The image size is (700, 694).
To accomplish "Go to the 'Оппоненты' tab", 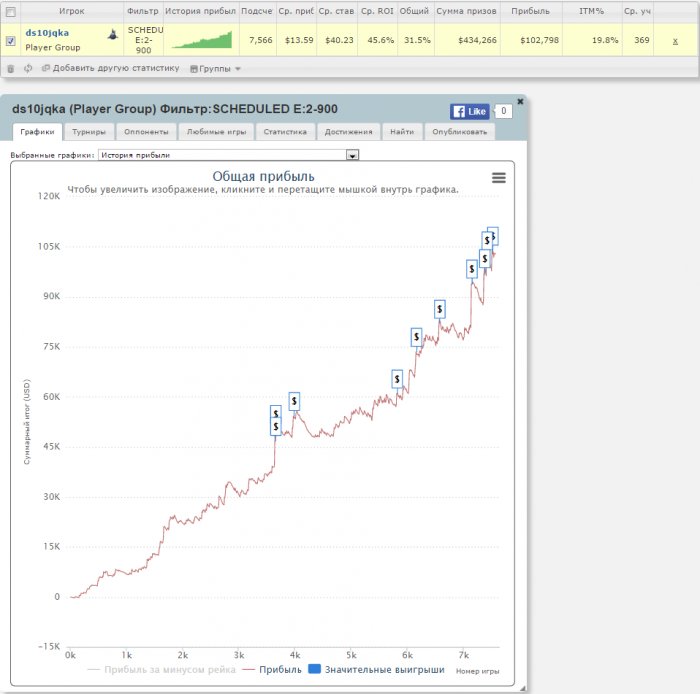I will coord(146,132).
